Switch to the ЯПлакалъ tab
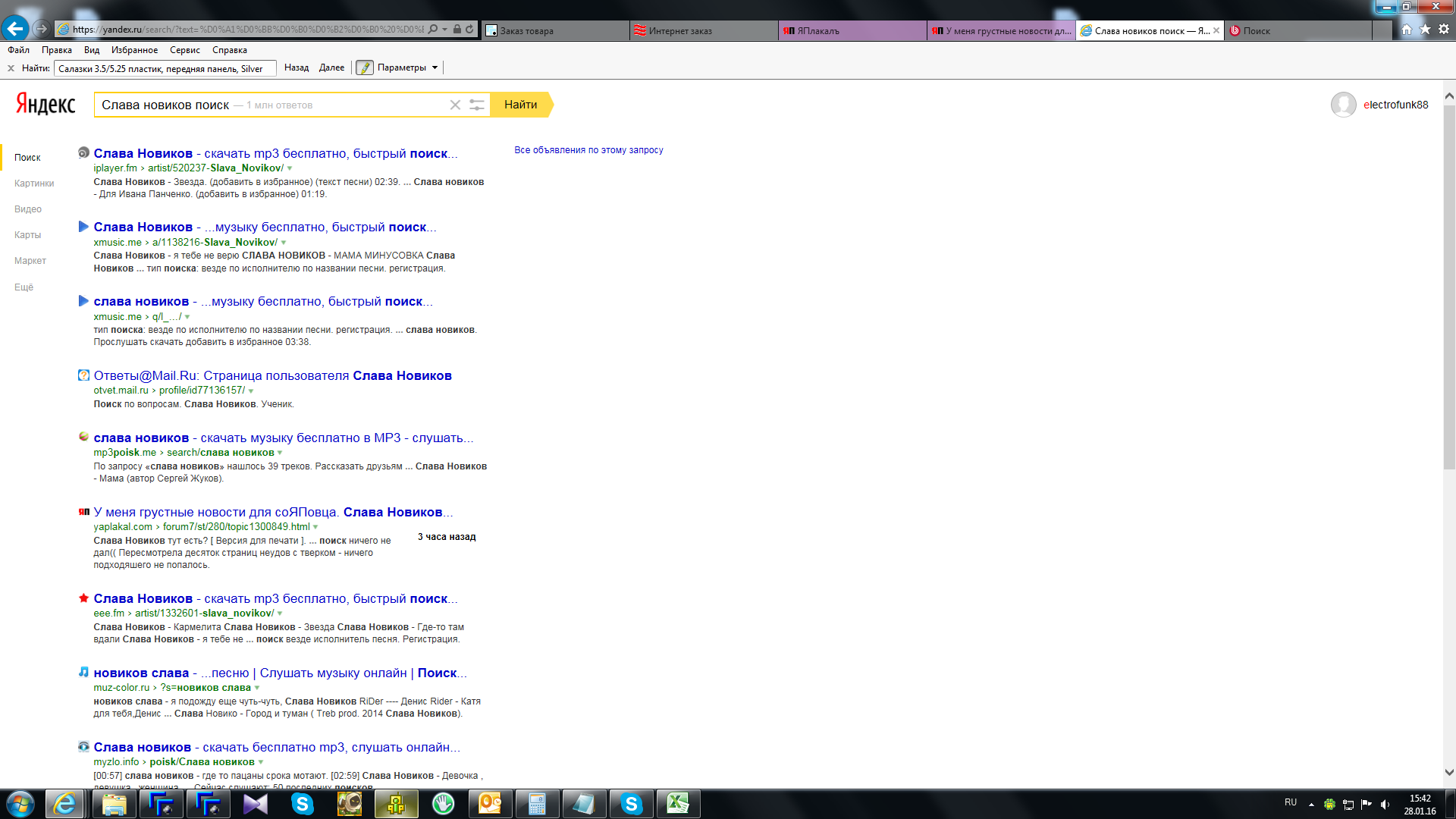Screen dimensions: 1456x819 tap(852, 30)
